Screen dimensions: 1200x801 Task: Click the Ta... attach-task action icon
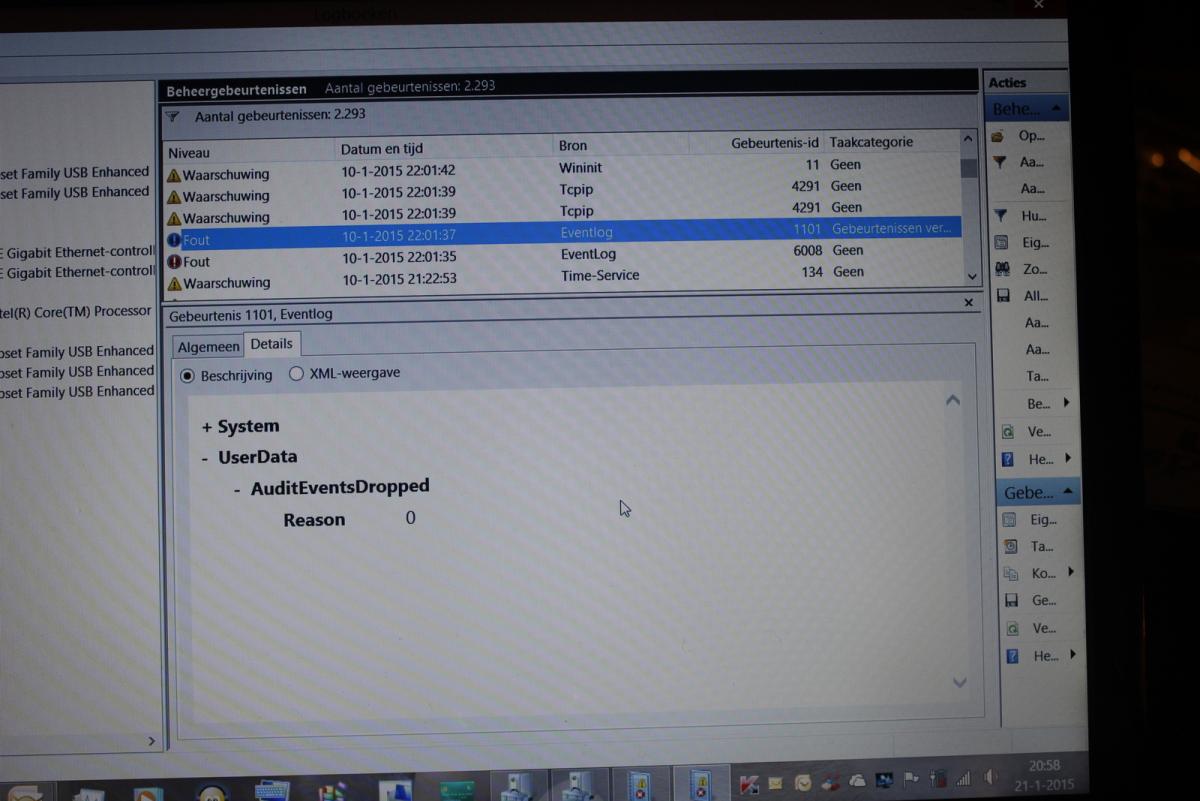coord(1010,546)
